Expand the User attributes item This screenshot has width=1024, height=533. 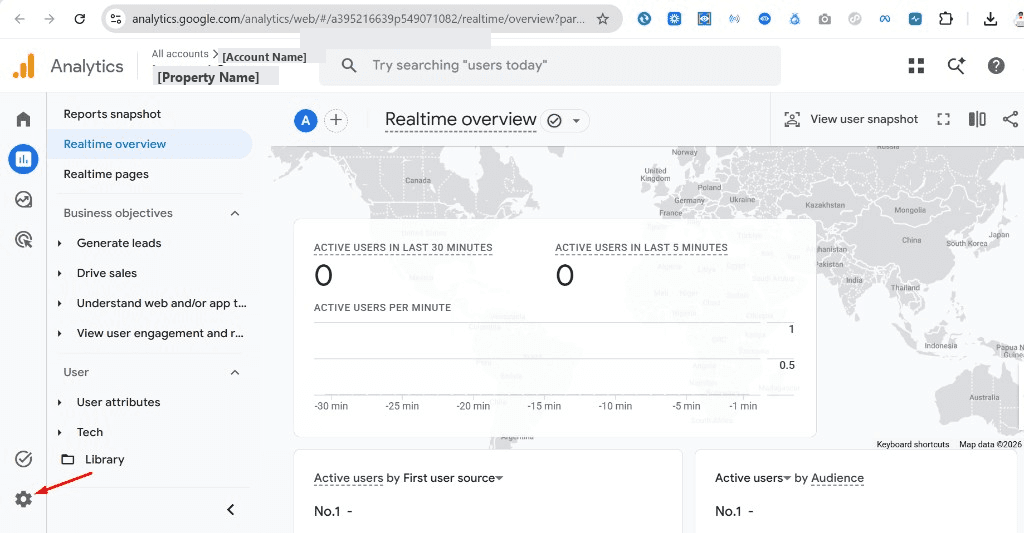[59, 403]
